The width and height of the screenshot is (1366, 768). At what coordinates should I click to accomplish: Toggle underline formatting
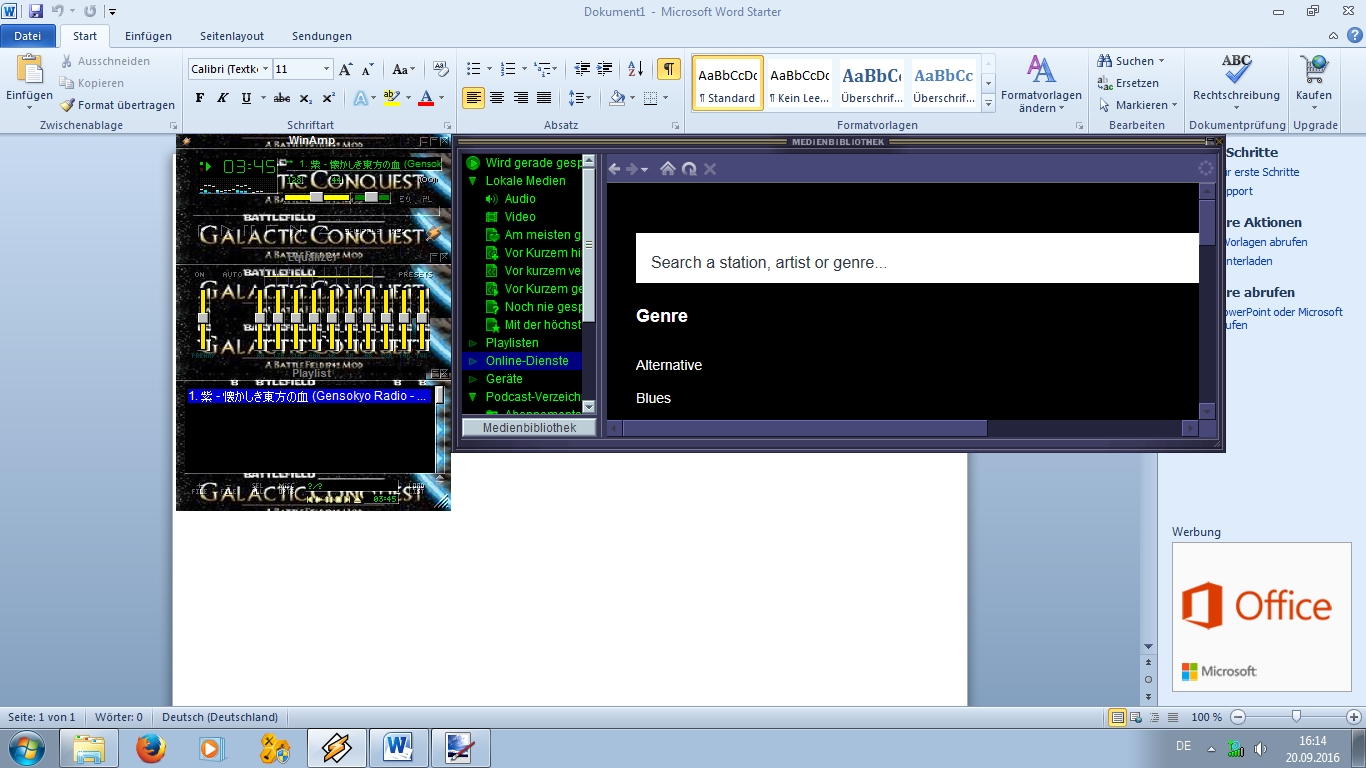pyautogui.click(x=246, y=98)
